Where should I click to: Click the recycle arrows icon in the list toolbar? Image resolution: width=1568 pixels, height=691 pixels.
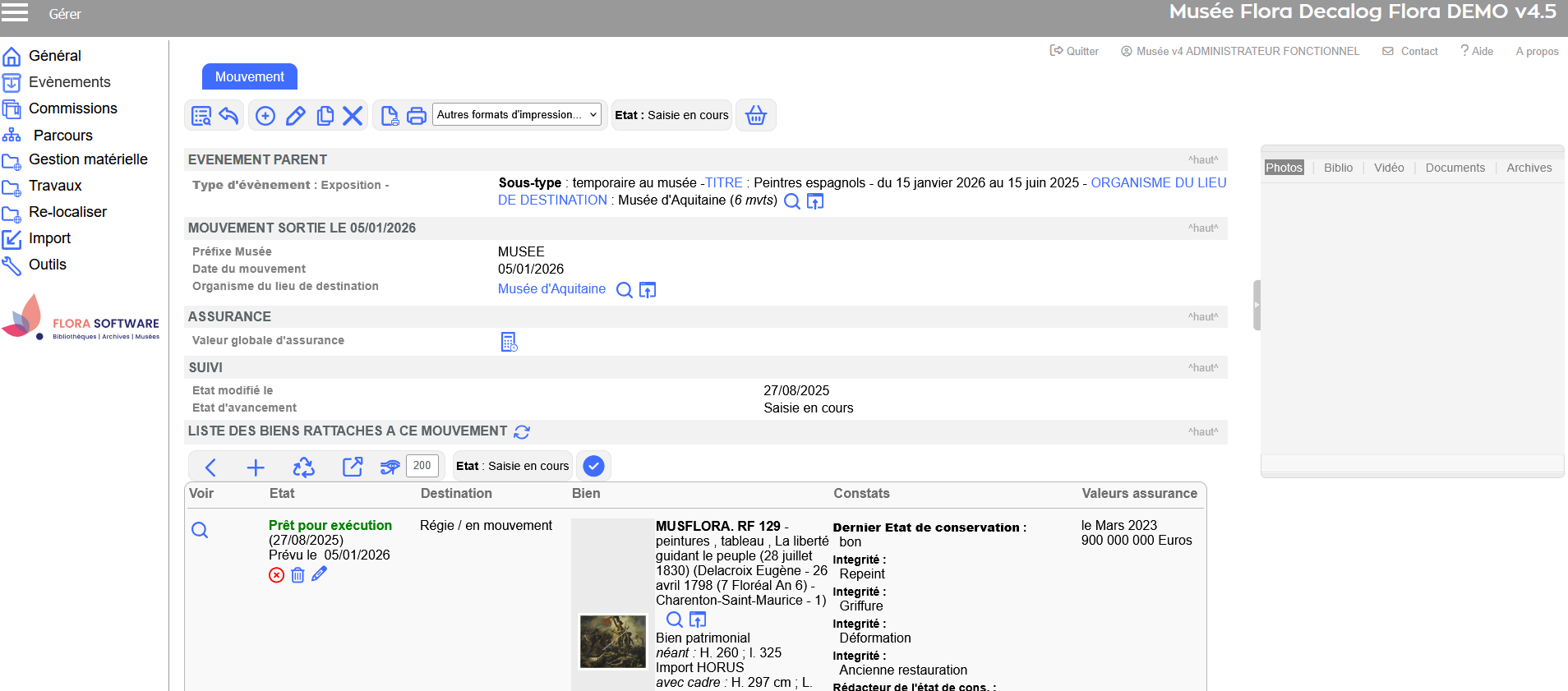tap(303, 468)
